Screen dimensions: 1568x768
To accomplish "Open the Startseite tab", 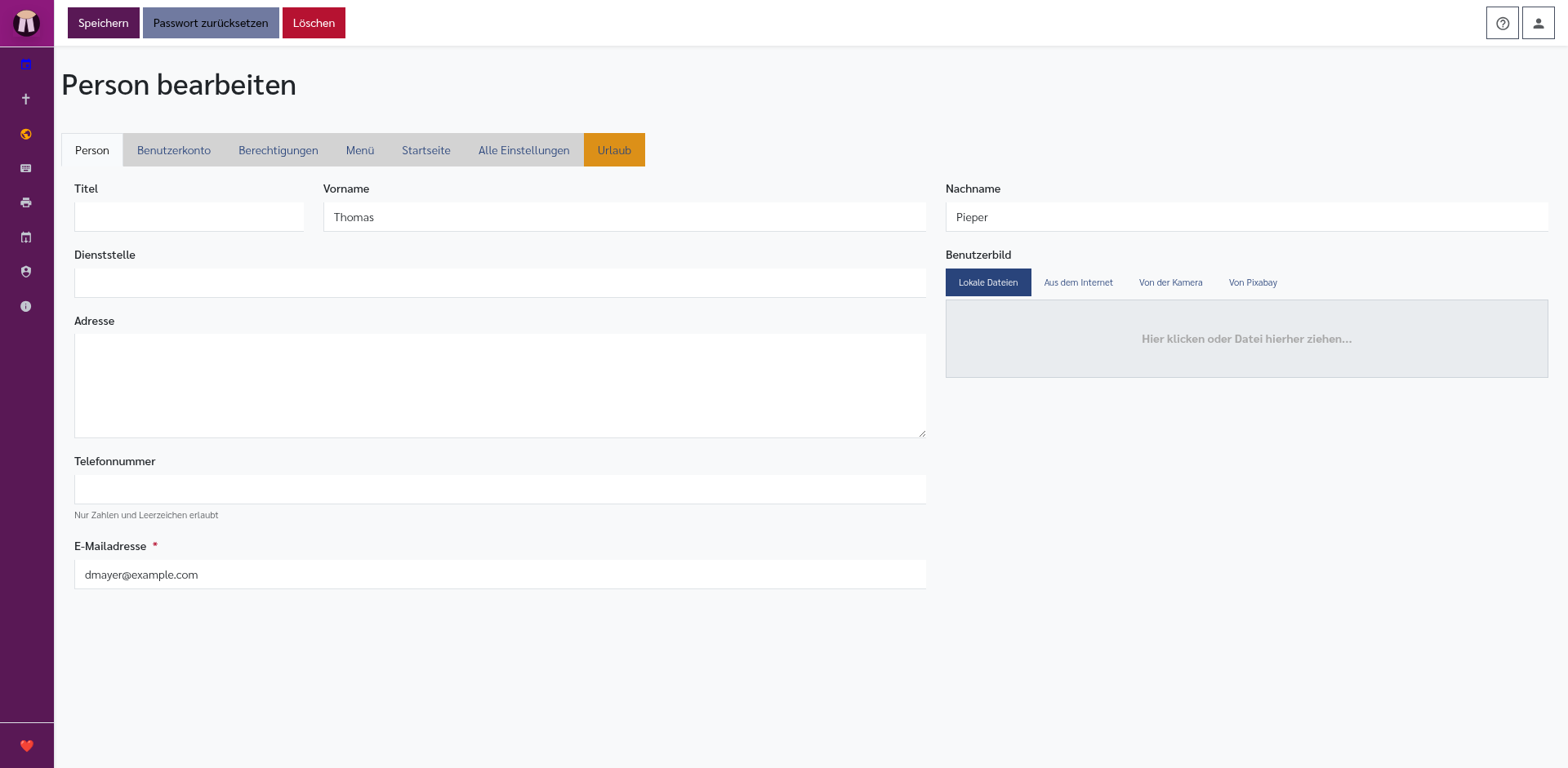I will pyautogui.click(x=426, y=150).
